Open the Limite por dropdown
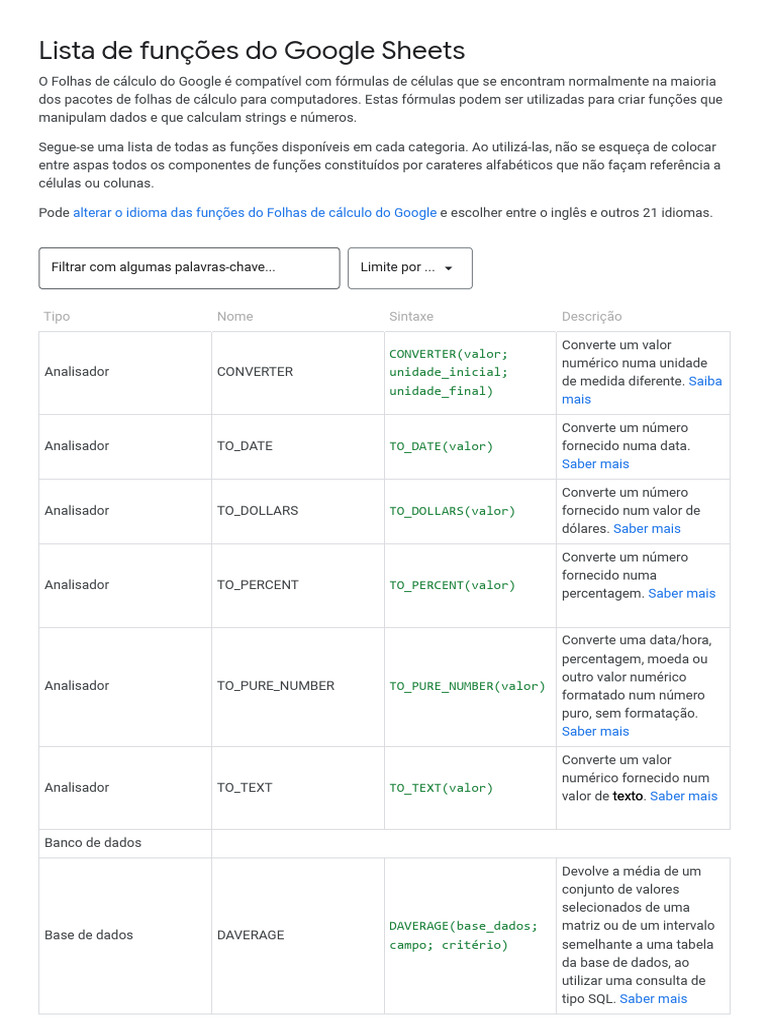Image resolution: width=768 pixels, height=1024 pixels. coord(409,268)
